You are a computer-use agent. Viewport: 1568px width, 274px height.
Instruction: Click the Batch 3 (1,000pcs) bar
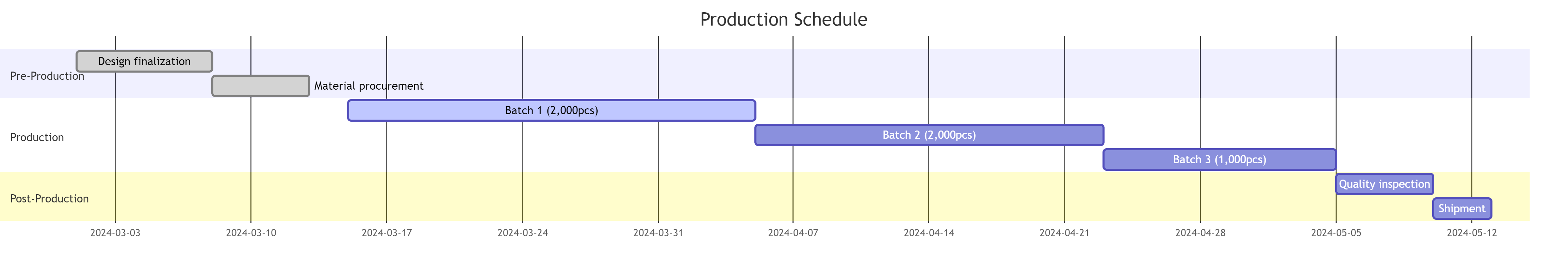pyautogui.click(x=1219, y=159)
